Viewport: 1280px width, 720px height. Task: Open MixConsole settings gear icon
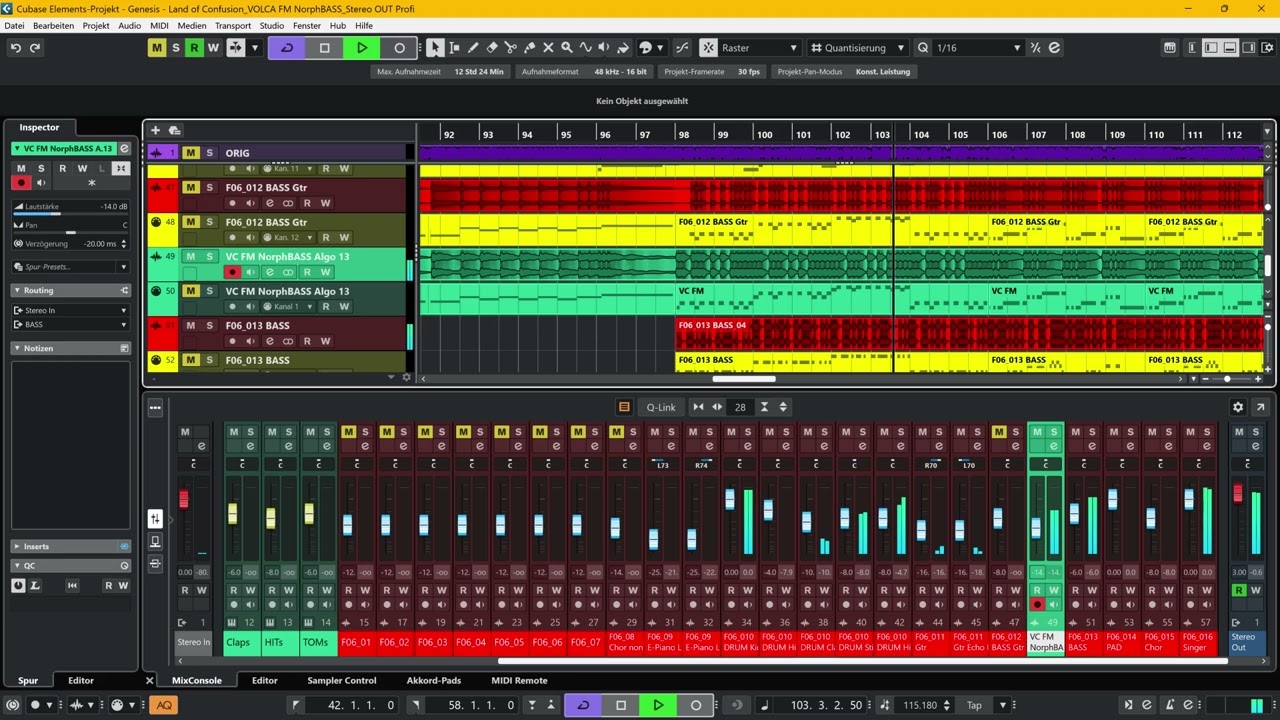click(x=1238, y=407)
